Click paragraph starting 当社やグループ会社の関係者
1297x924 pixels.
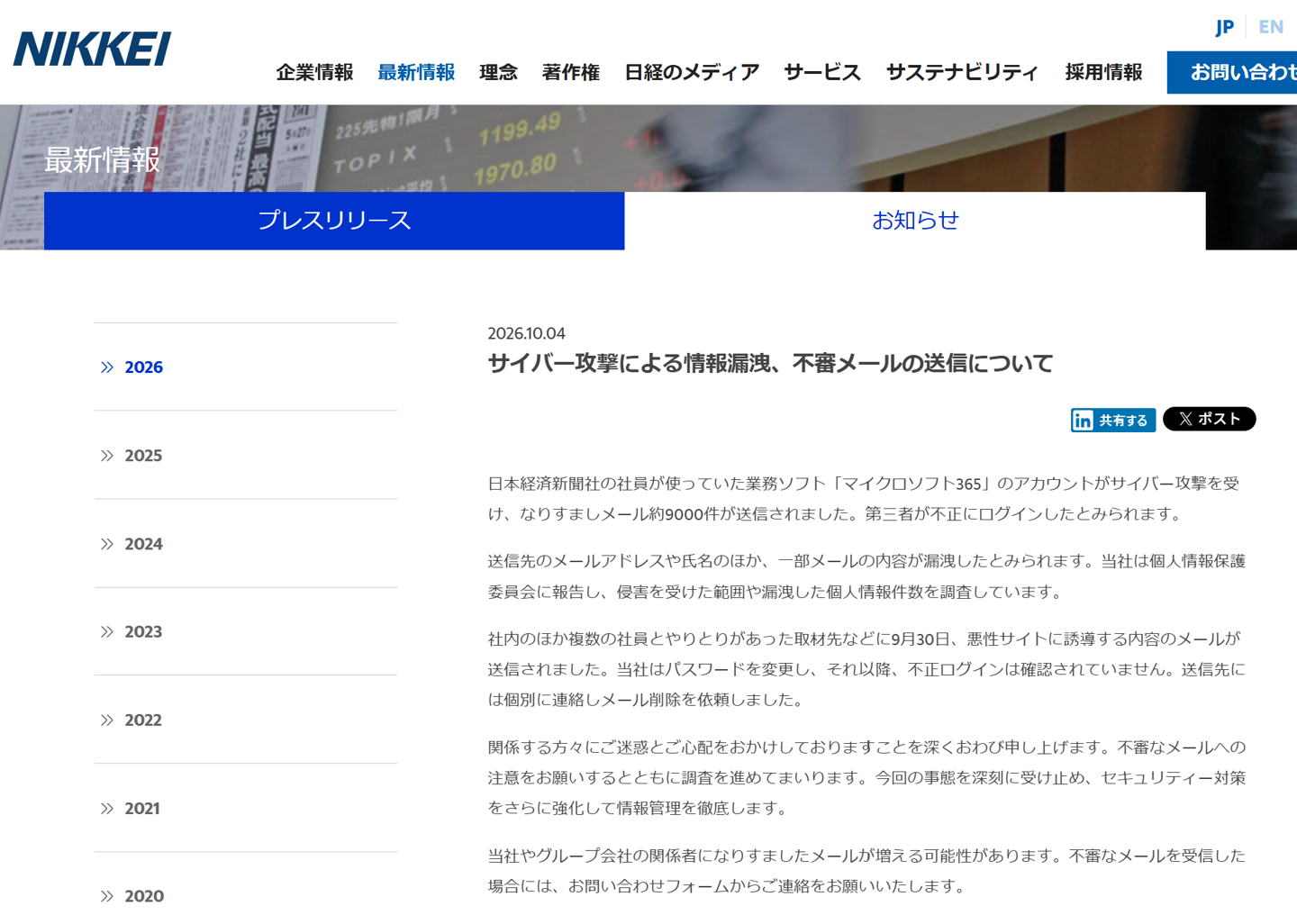[866, 871]
